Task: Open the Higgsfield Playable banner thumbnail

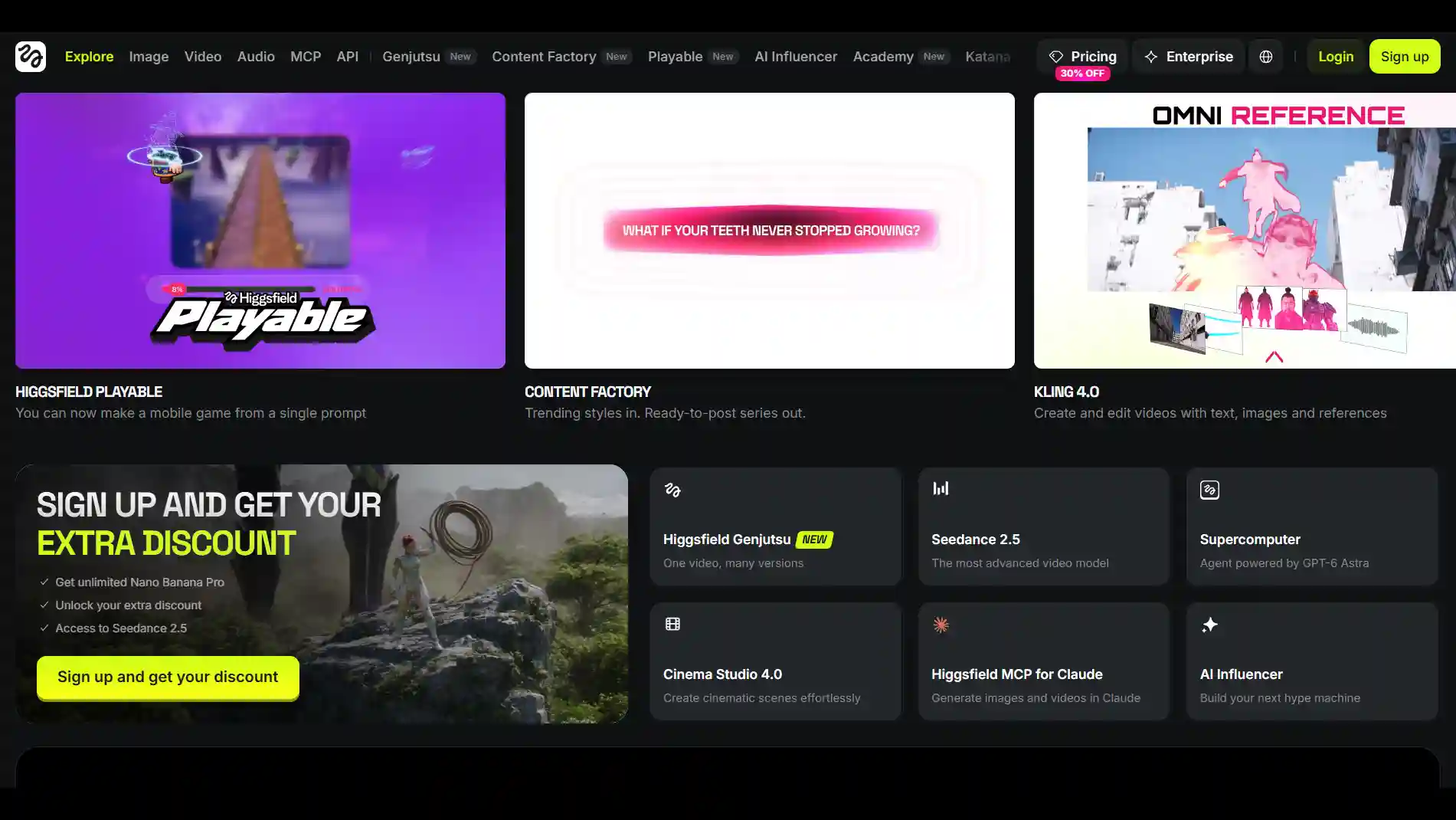Action: [260, 231]
